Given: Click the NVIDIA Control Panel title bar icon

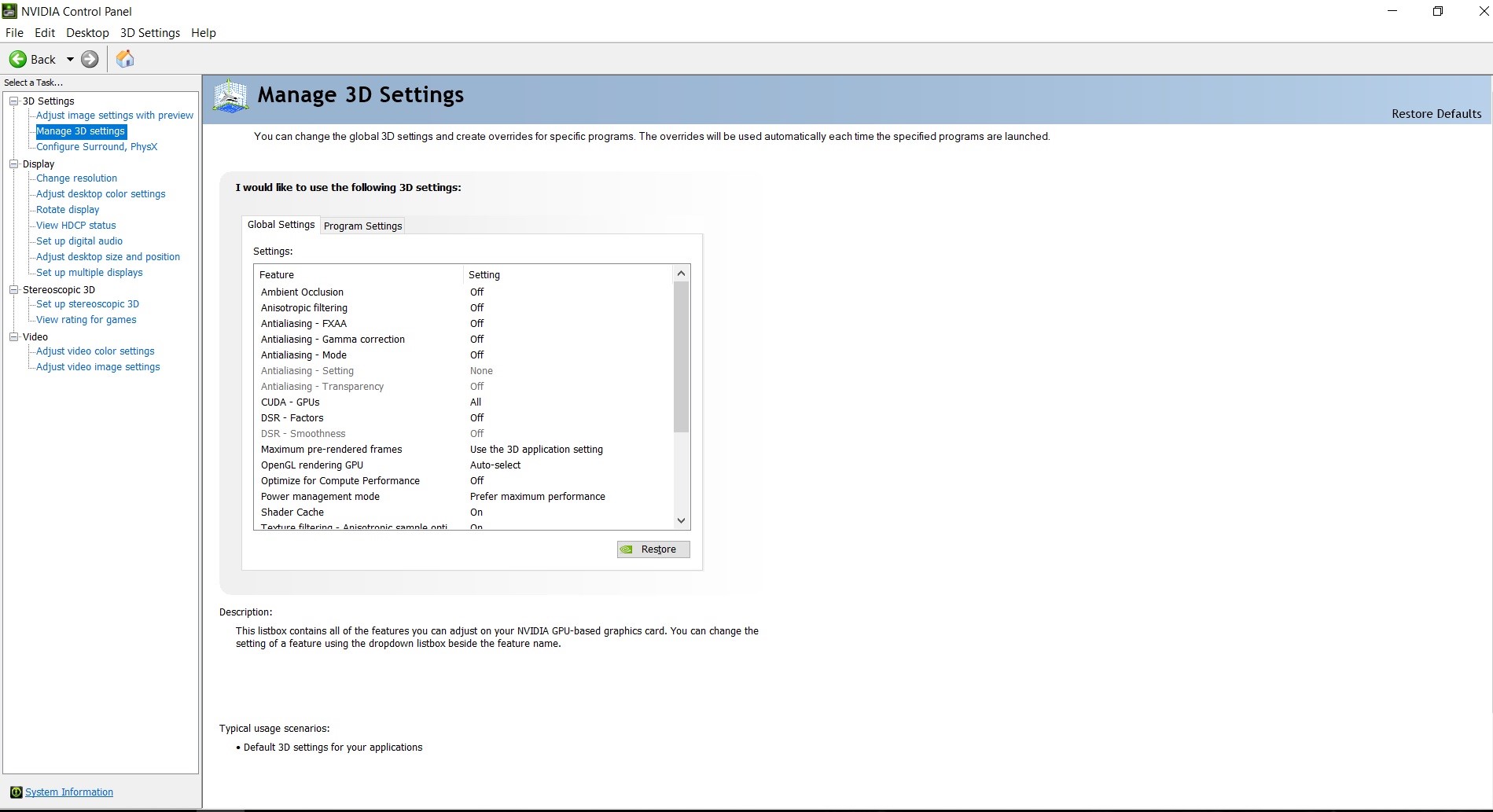Looking at the screenshot, I should pyautogui.click(x=10, y=11).
